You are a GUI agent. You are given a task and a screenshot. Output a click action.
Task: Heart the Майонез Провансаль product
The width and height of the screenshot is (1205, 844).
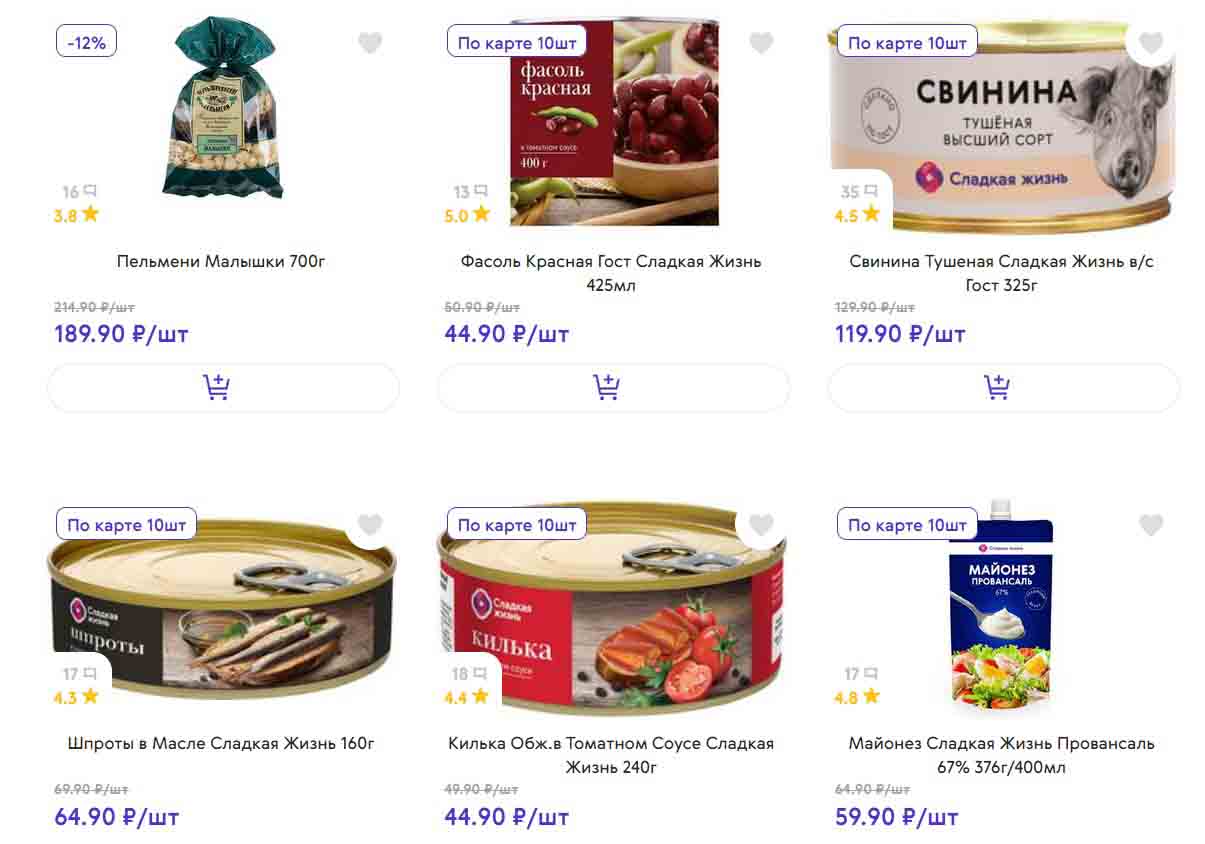click(x=1151, y=525)
